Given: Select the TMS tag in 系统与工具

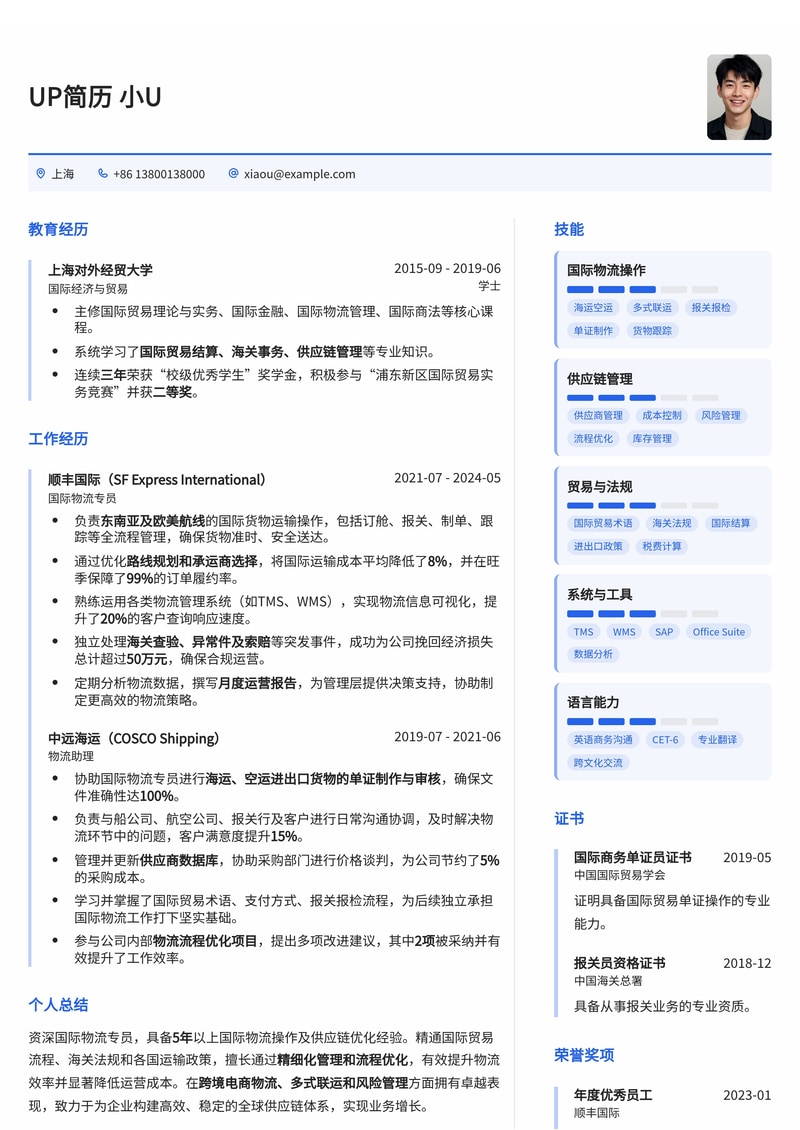Looking at the screenshot, I should pos(583,631).
